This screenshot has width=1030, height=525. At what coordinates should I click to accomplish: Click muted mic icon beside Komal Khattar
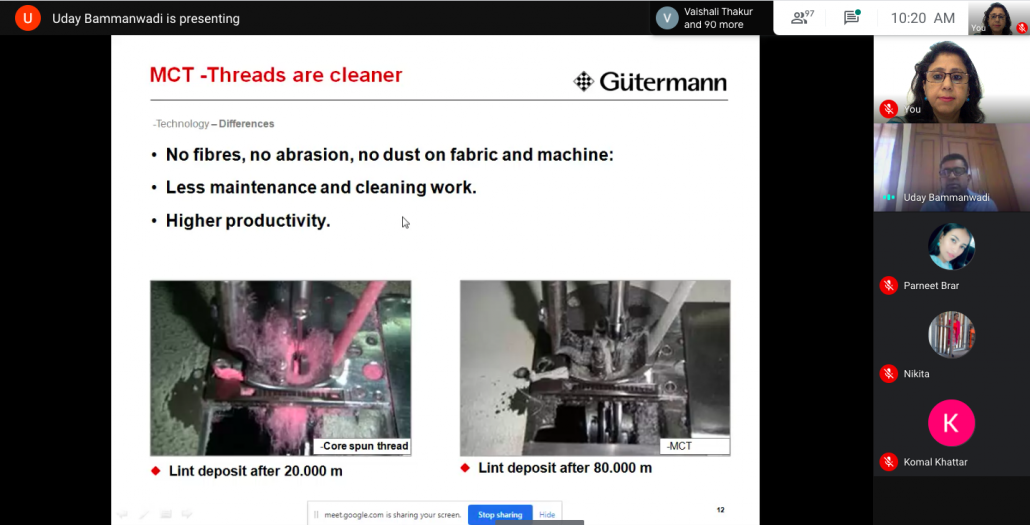click(x=889, y=462)
